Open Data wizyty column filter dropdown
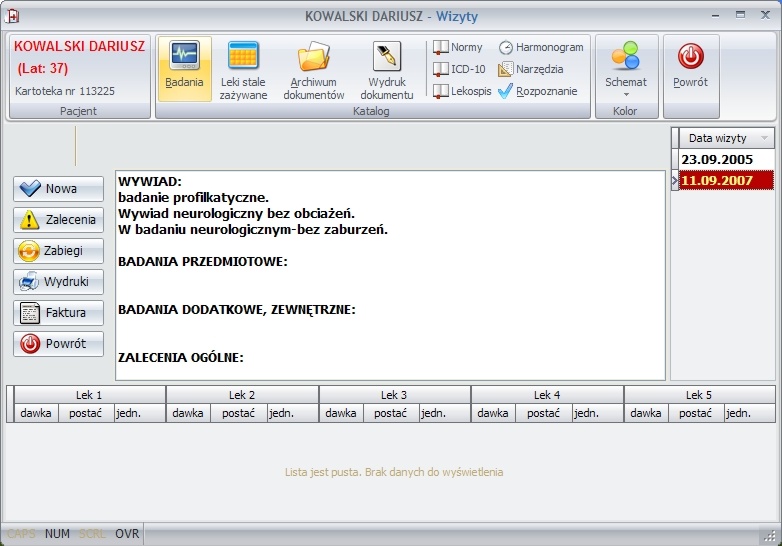782x546 pixels. pyautogui.click(x=764, y=138)
